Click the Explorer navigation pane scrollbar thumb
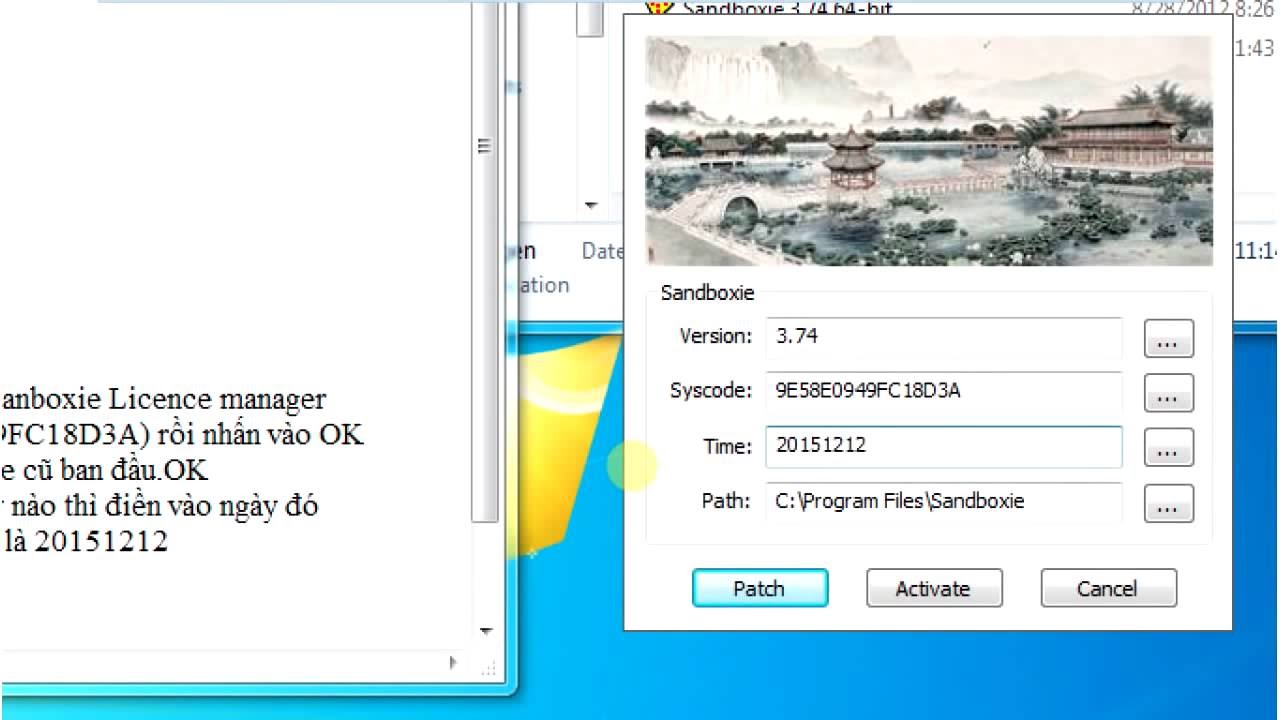This screenshot has width=1280, height=720. click(591, 18)
